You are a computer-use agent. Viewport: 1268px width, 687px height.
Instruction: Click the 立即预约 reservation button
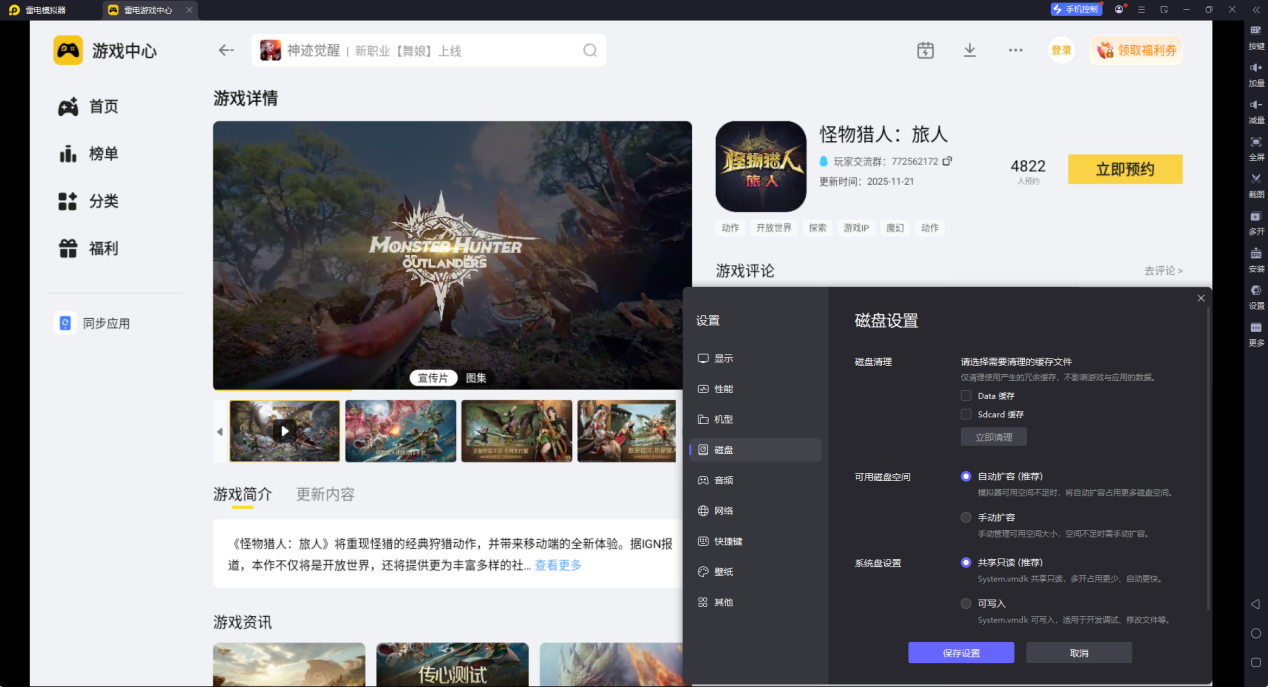point(1125,168)
